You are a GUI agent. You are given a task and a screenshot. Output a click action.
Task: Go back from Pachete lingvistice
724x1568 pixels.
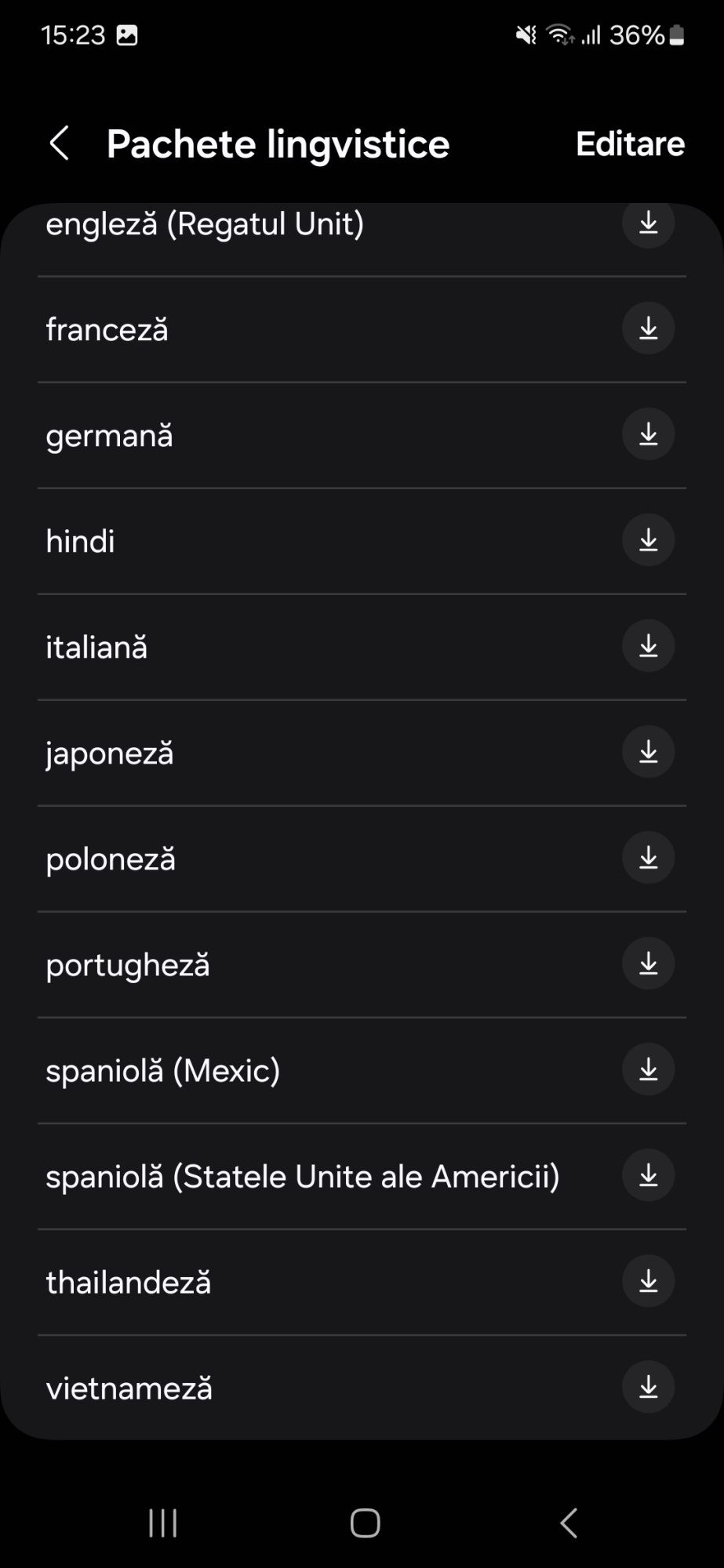60,143
